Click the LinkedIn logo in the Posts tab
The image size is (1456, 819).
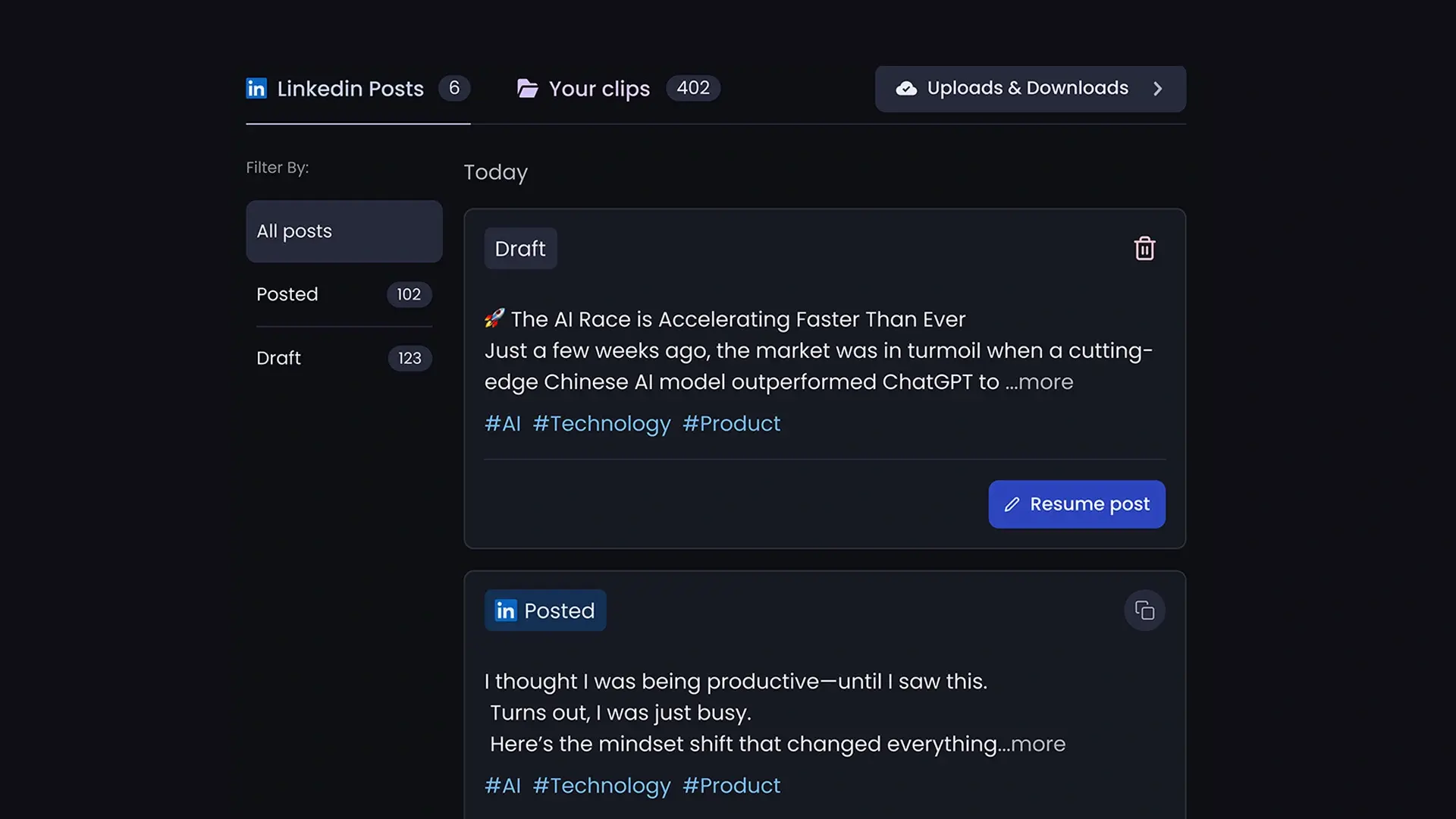coord(256,89)
